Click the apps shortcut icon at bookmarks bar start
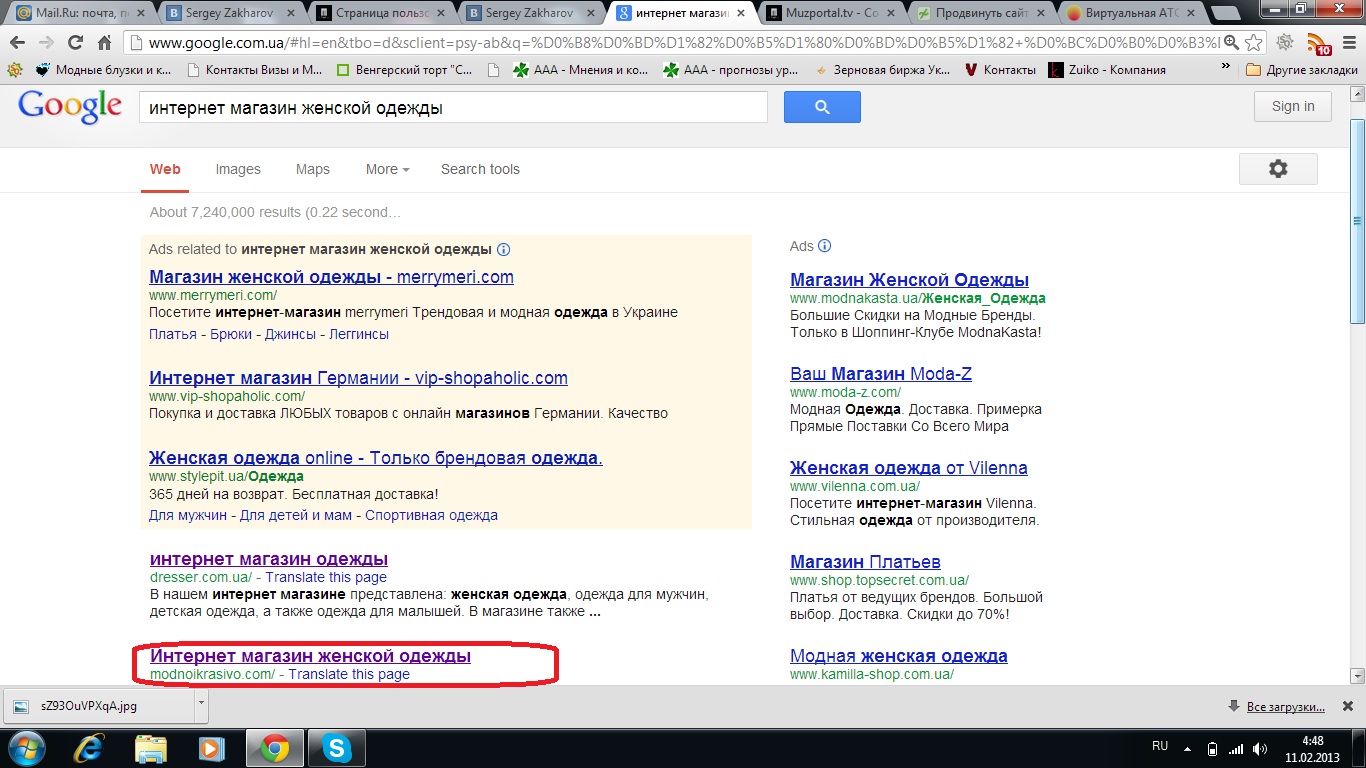The width and height of the screenshot is (1366, 768). (13, 70)
